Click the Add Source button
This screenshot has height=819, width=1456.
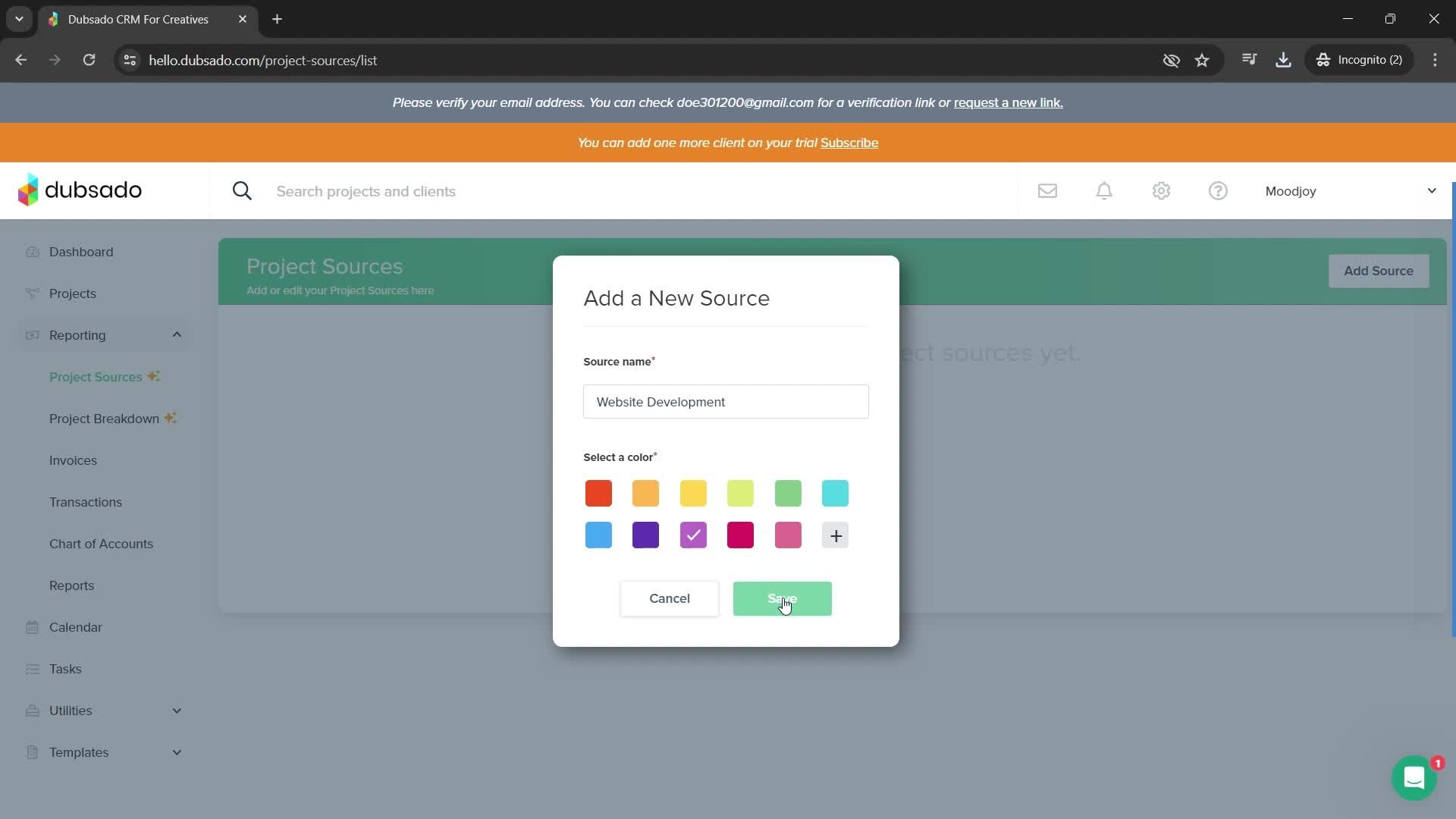tap(1378, 271)
